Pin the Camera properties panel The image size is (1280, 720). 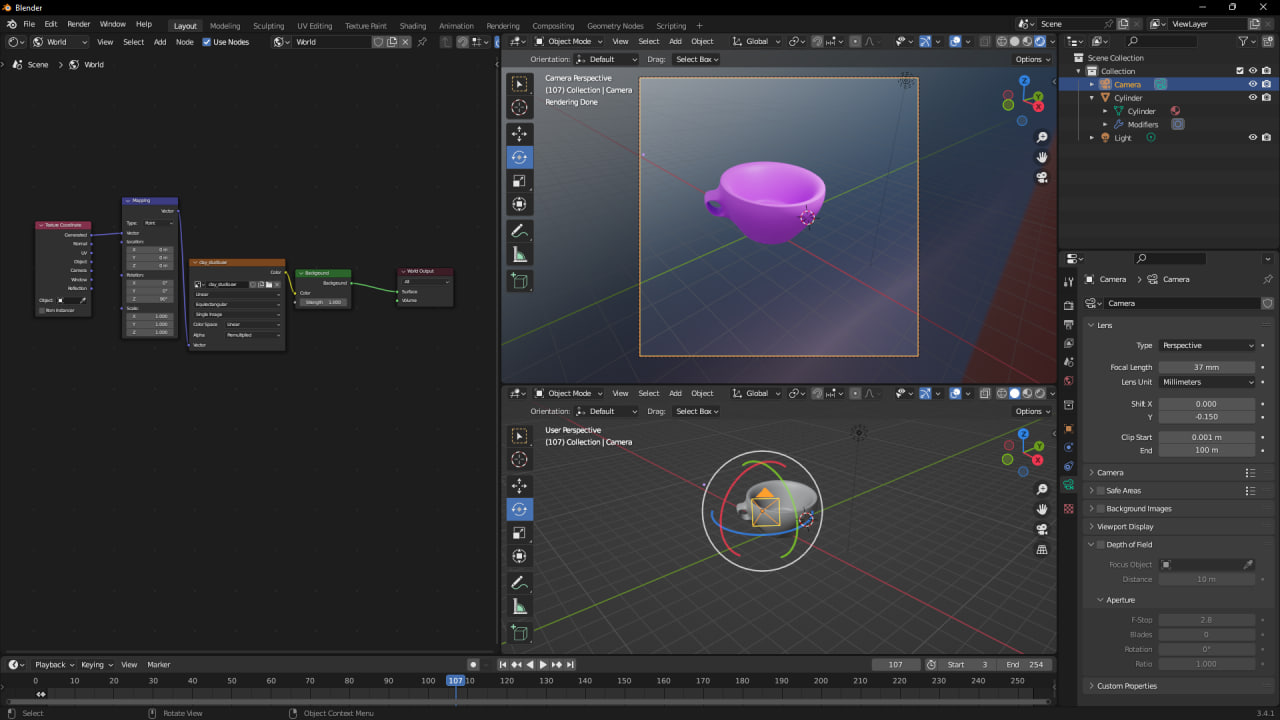[1268, 279]
